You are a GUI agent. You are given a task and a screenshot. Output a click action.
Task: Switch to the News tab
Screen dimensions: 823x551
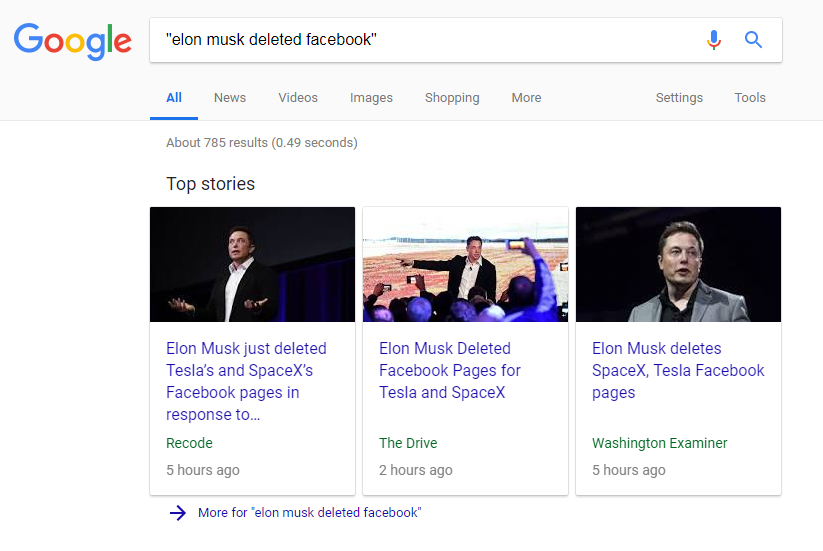(230, 98)
